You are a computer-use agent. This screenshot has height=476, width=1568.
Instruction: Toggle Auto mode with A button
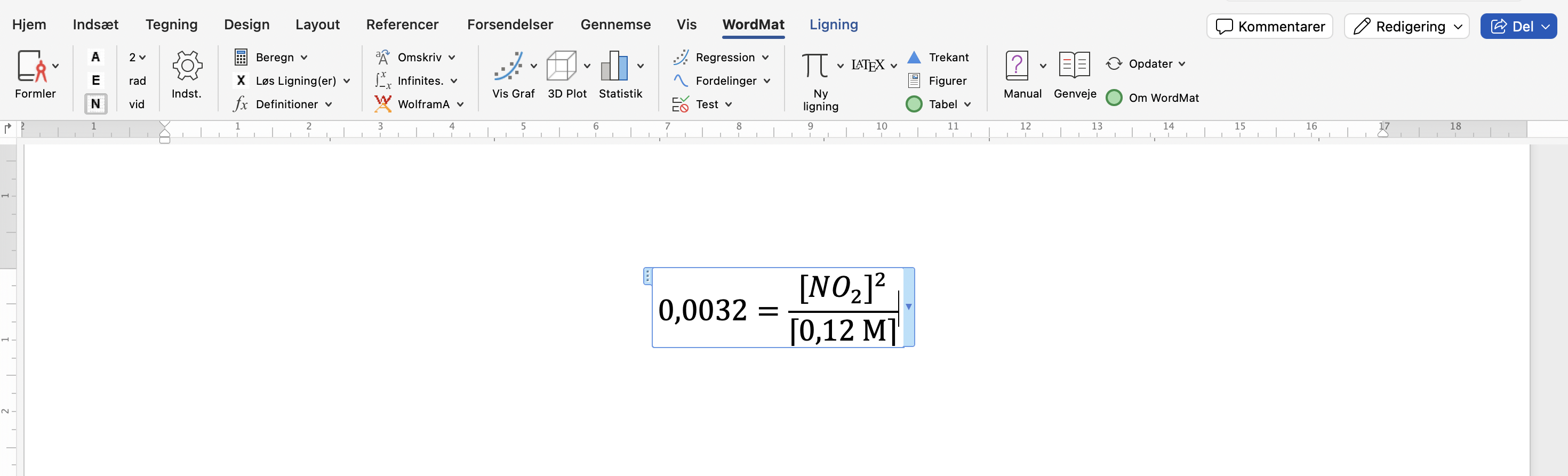click(x=95, y=57)
